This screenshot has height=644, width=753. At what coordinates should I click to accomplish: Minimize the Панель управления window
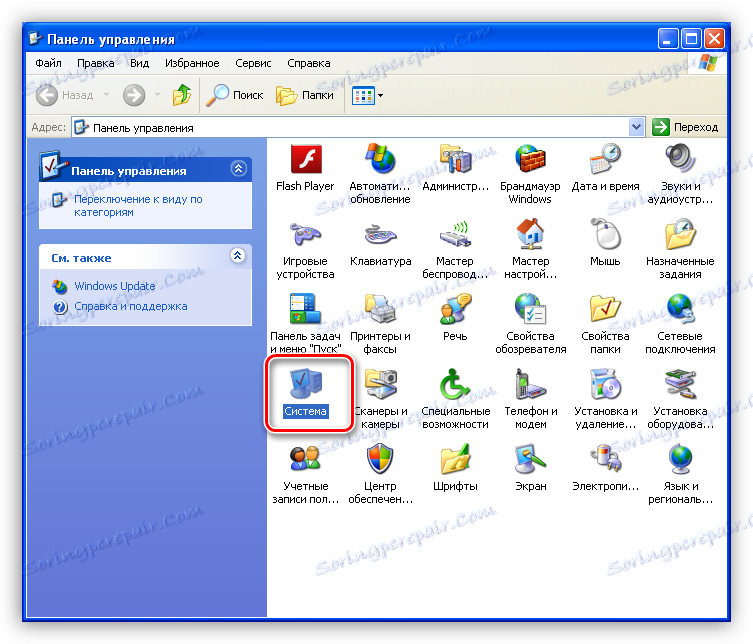(668, 38)
